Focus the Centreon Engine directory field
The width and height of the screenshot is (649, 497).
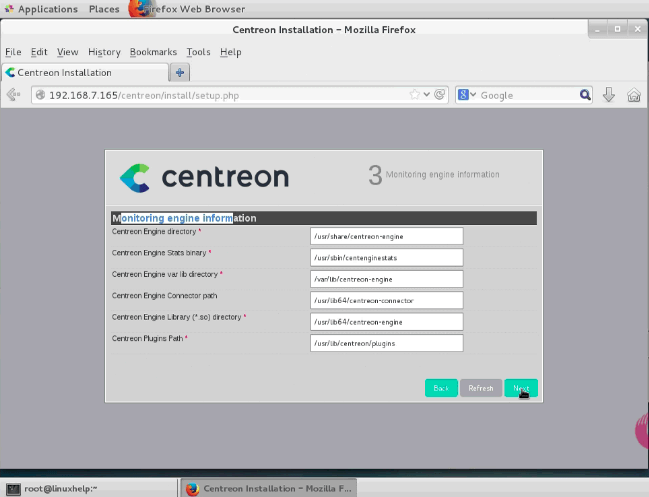pyautogui.click(x=387, y=236)
